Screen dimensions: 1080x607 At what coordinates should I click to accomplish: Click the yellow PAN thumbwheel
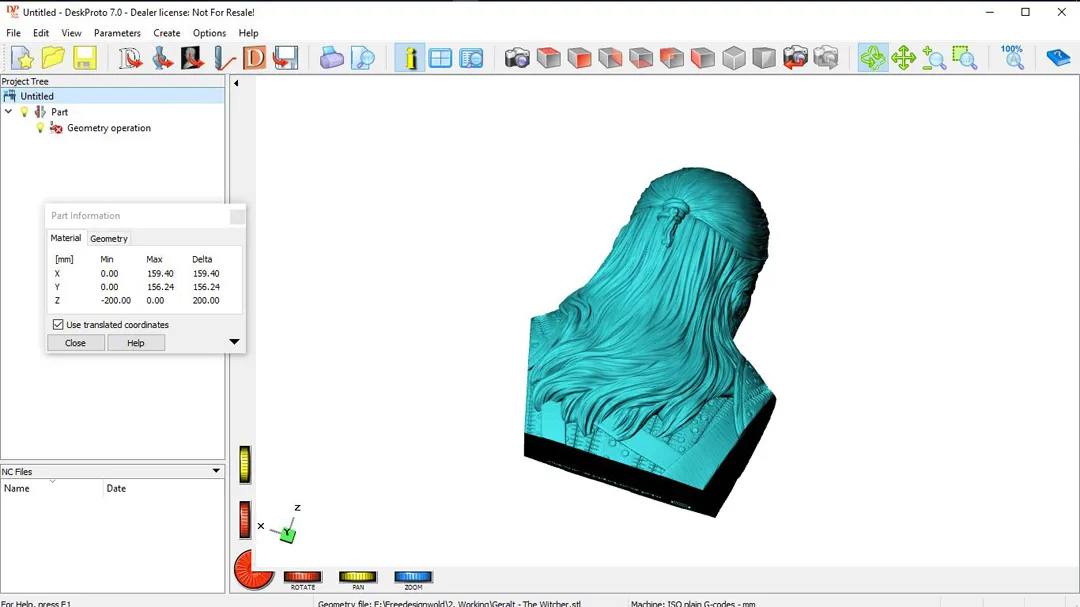pyautogui.click(x=358, y=577)
